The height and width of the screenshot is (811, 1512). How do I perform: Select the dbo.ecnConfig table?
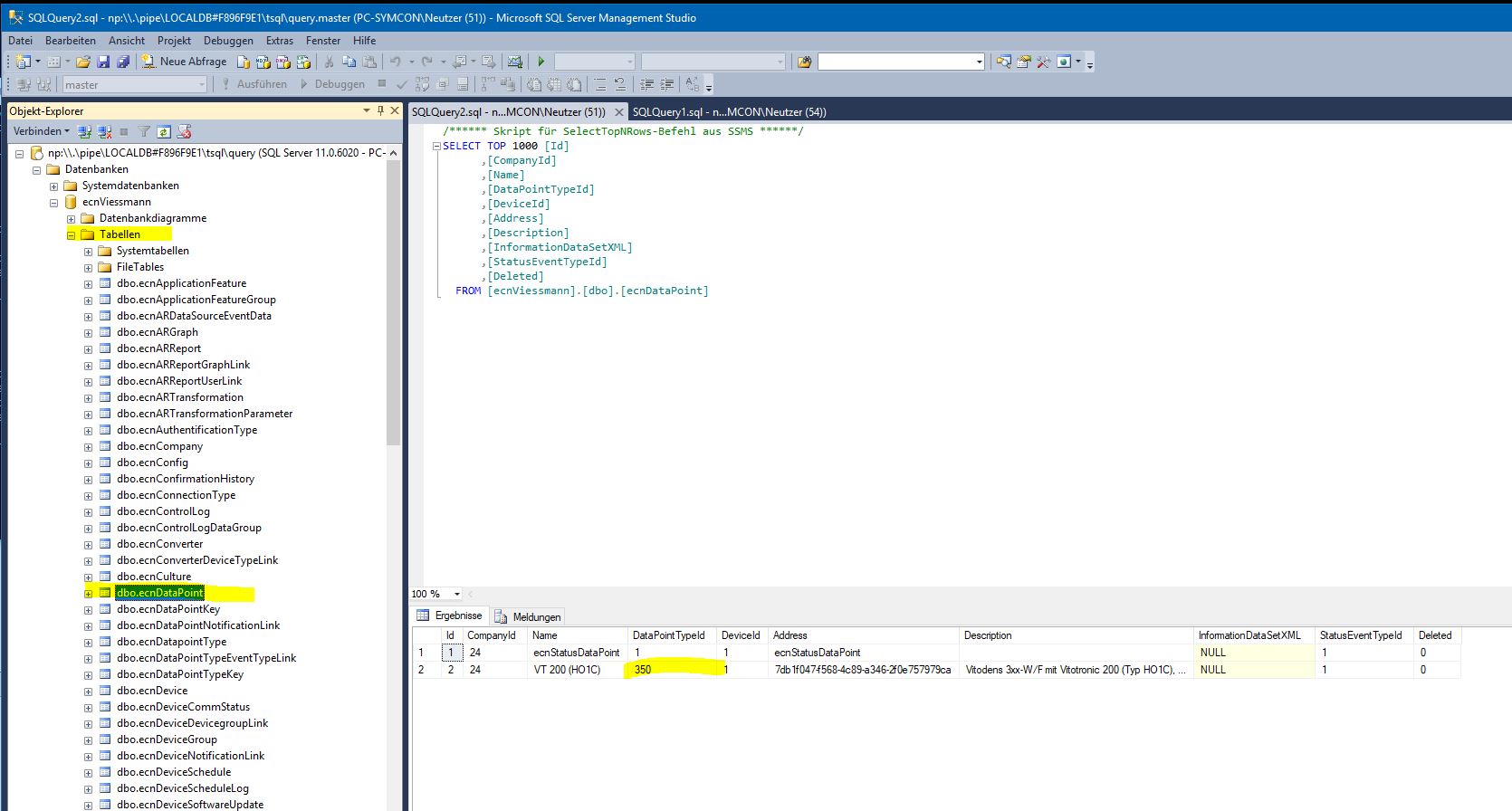coord(152,463)
